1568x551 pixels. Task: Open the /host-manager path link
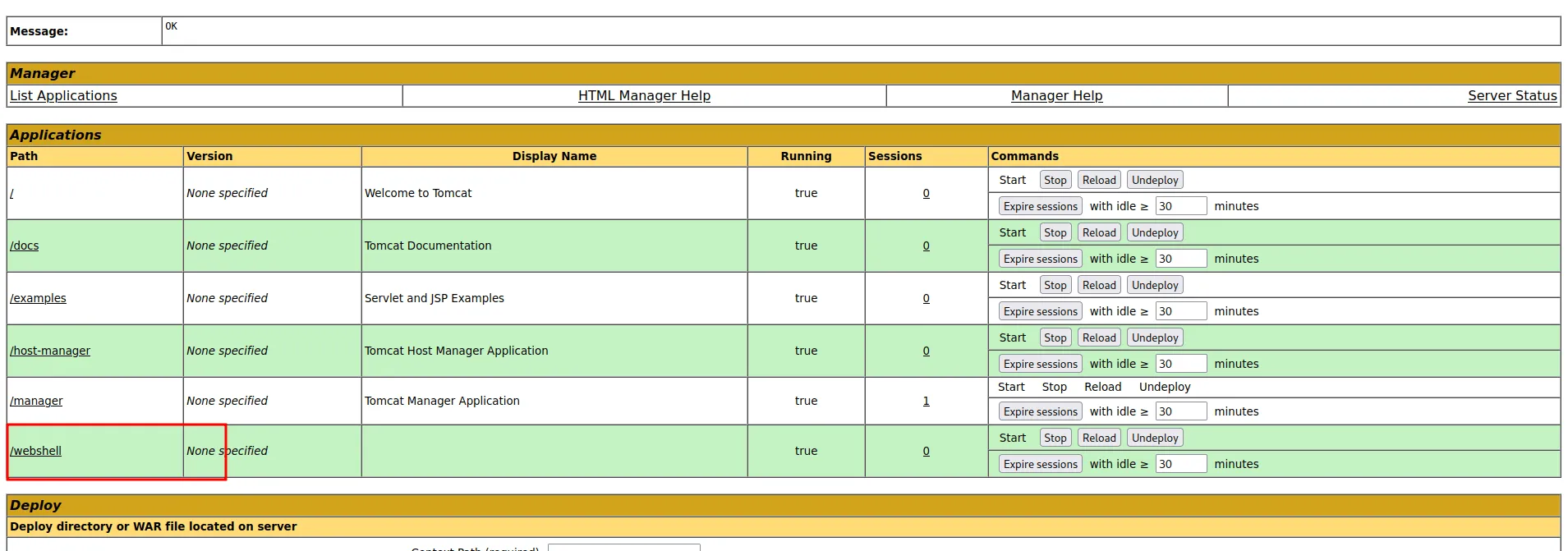50,351
